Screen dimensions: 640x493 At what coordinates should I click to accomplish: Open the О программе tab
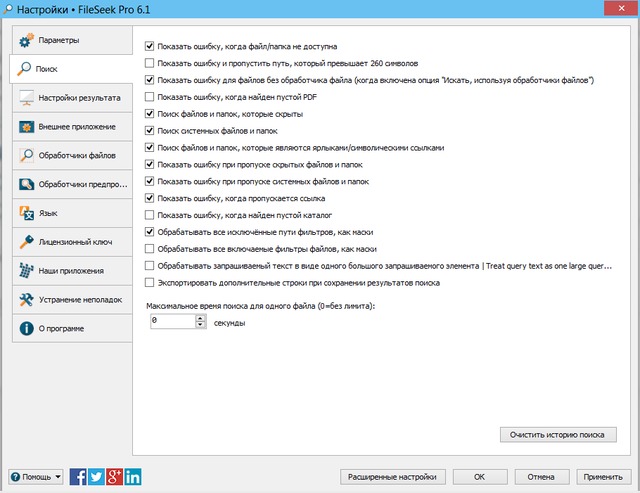tap(72, 329)
